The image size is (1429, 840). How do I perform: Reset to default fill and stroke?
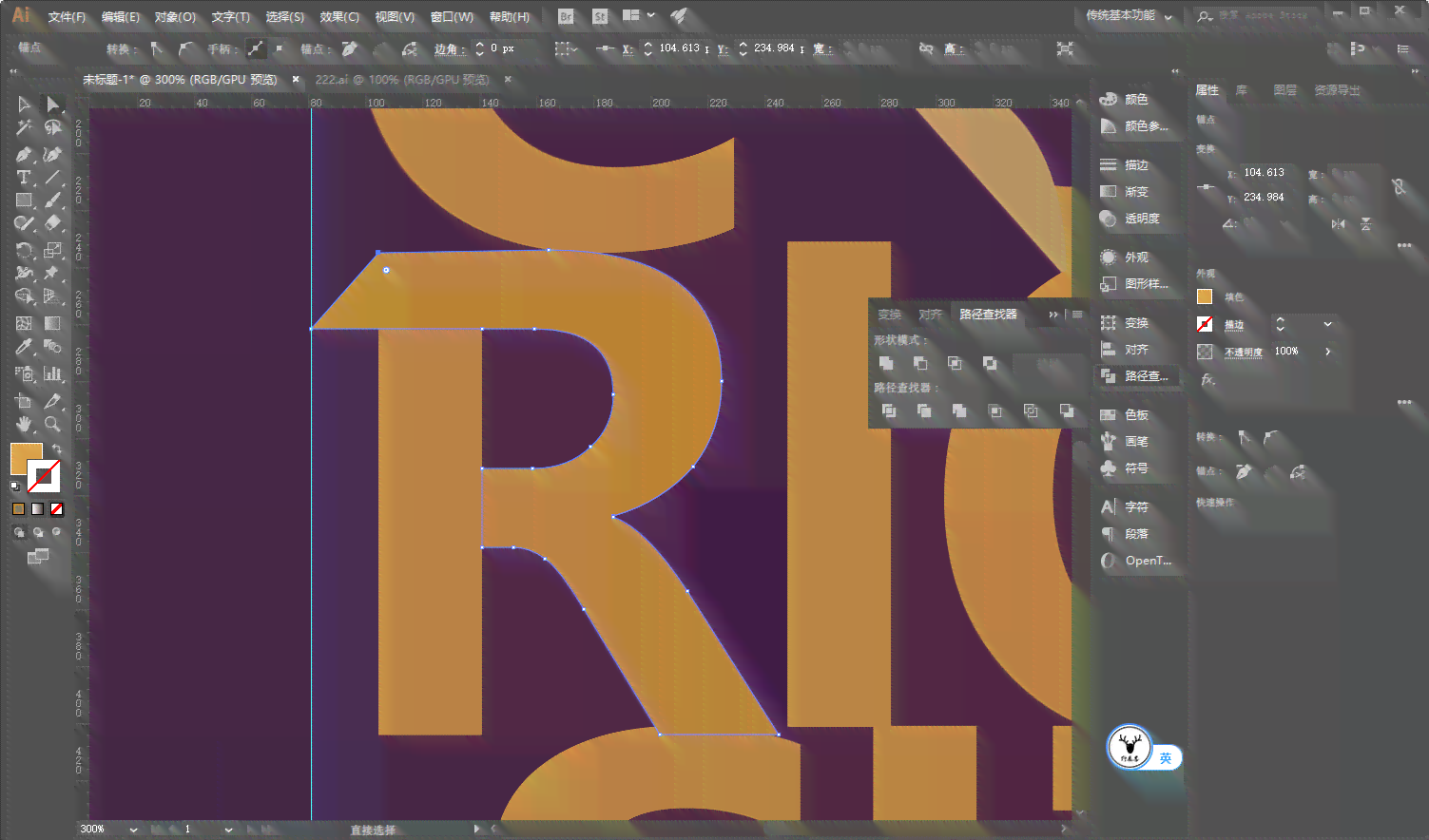[x=14, y=486]
